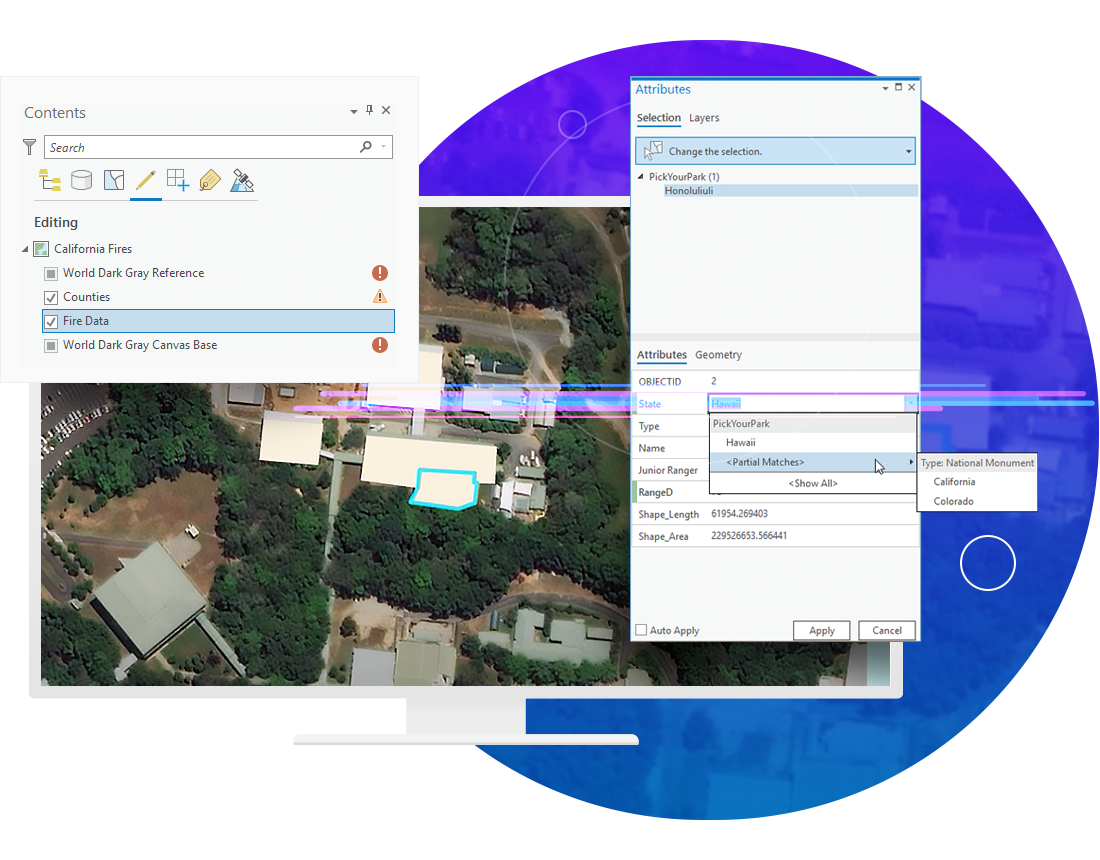Collapse the PickYourPark selection group
Image resolution: width=1100 pixels, height=860 pixels.
[640, 176]
